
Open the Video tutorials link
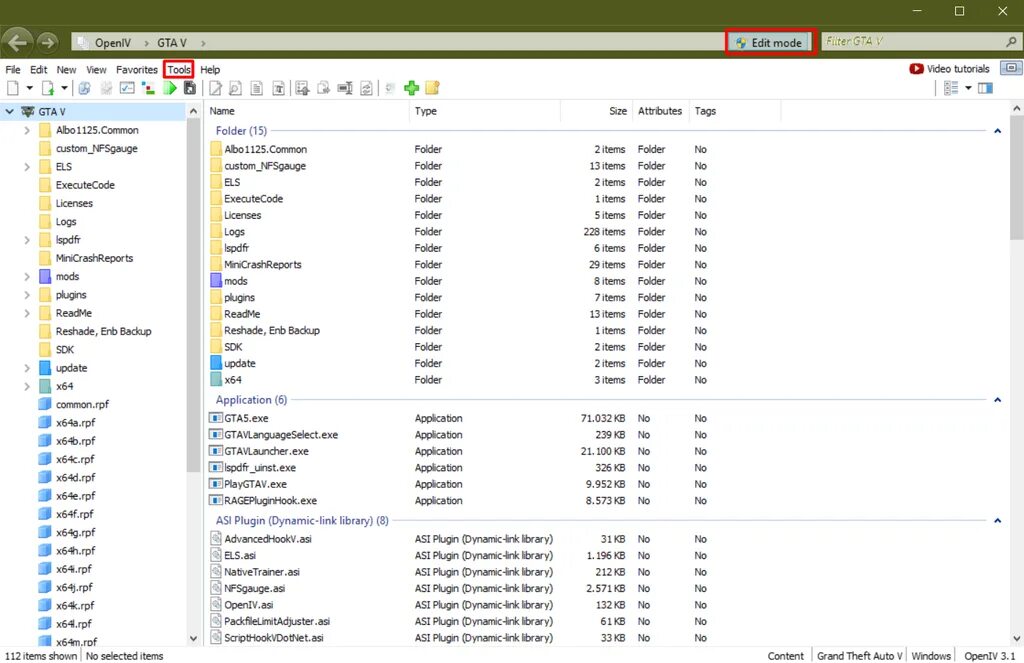950,69
